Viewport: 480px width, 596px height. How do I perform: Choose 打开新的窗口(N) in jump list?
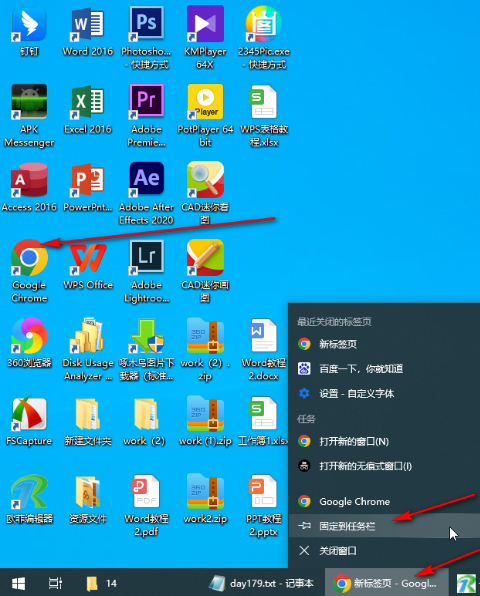(384, 441)
